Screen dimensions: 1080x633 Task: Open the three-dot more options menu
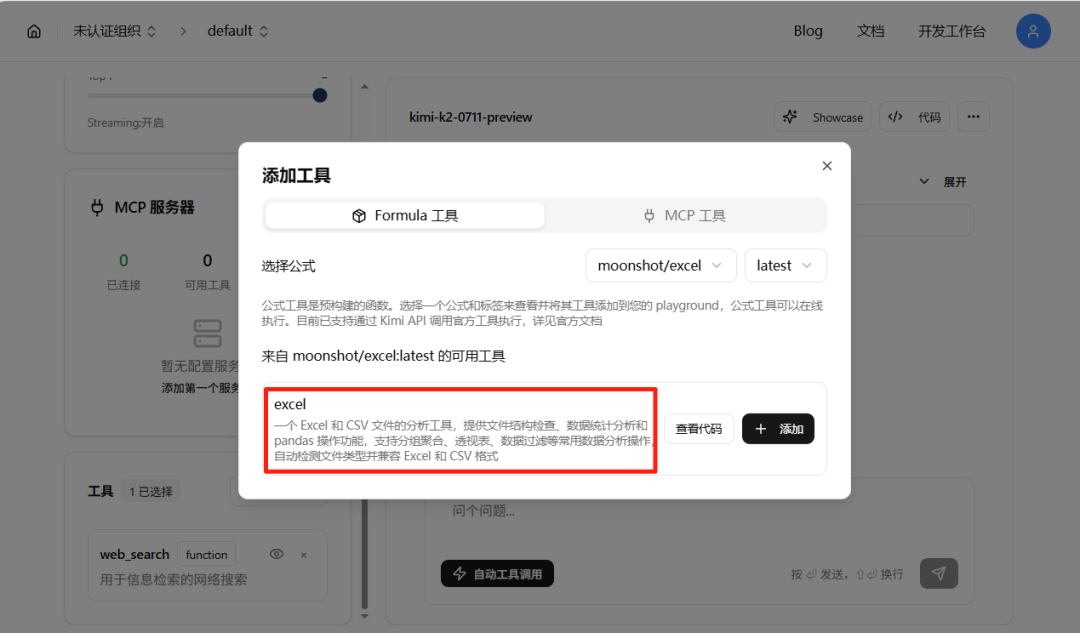click(973, 117)
